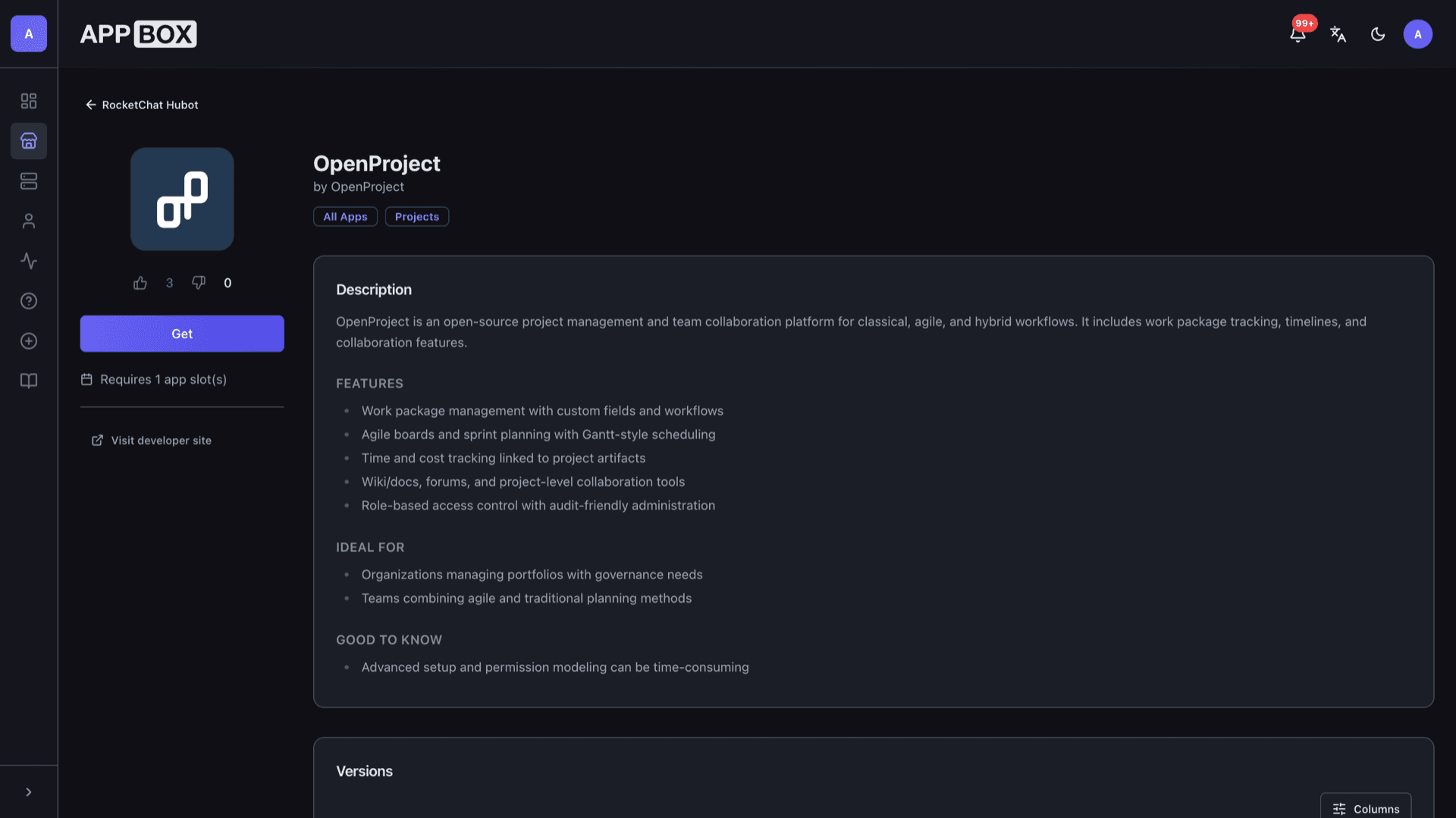The height and width of the screenshot is (818, 1456).
Task: Open the user profile icon in sidebar
Action: tap(29, 221)
